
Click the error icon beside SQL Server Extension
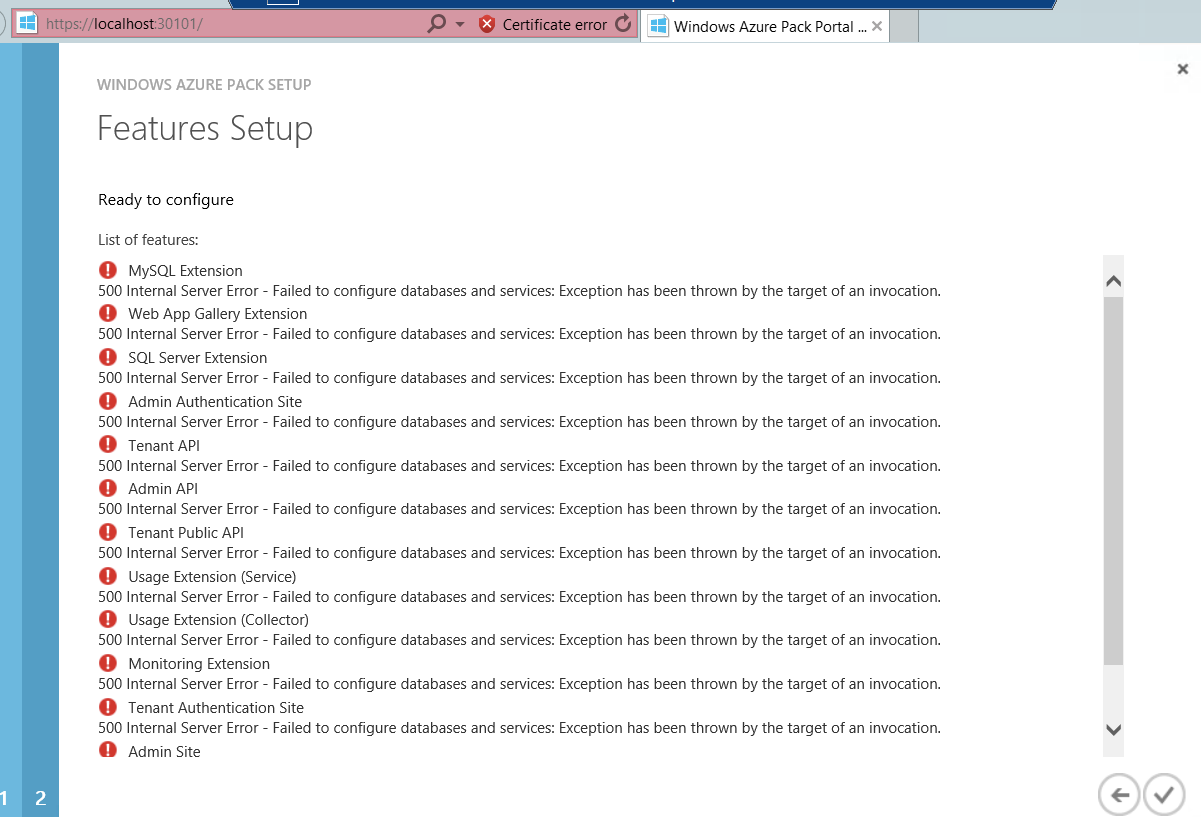[x=108, y=357]
